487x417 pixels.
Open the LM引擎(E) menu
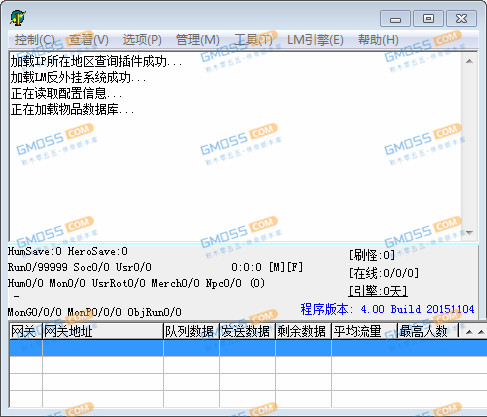(315, 40)
